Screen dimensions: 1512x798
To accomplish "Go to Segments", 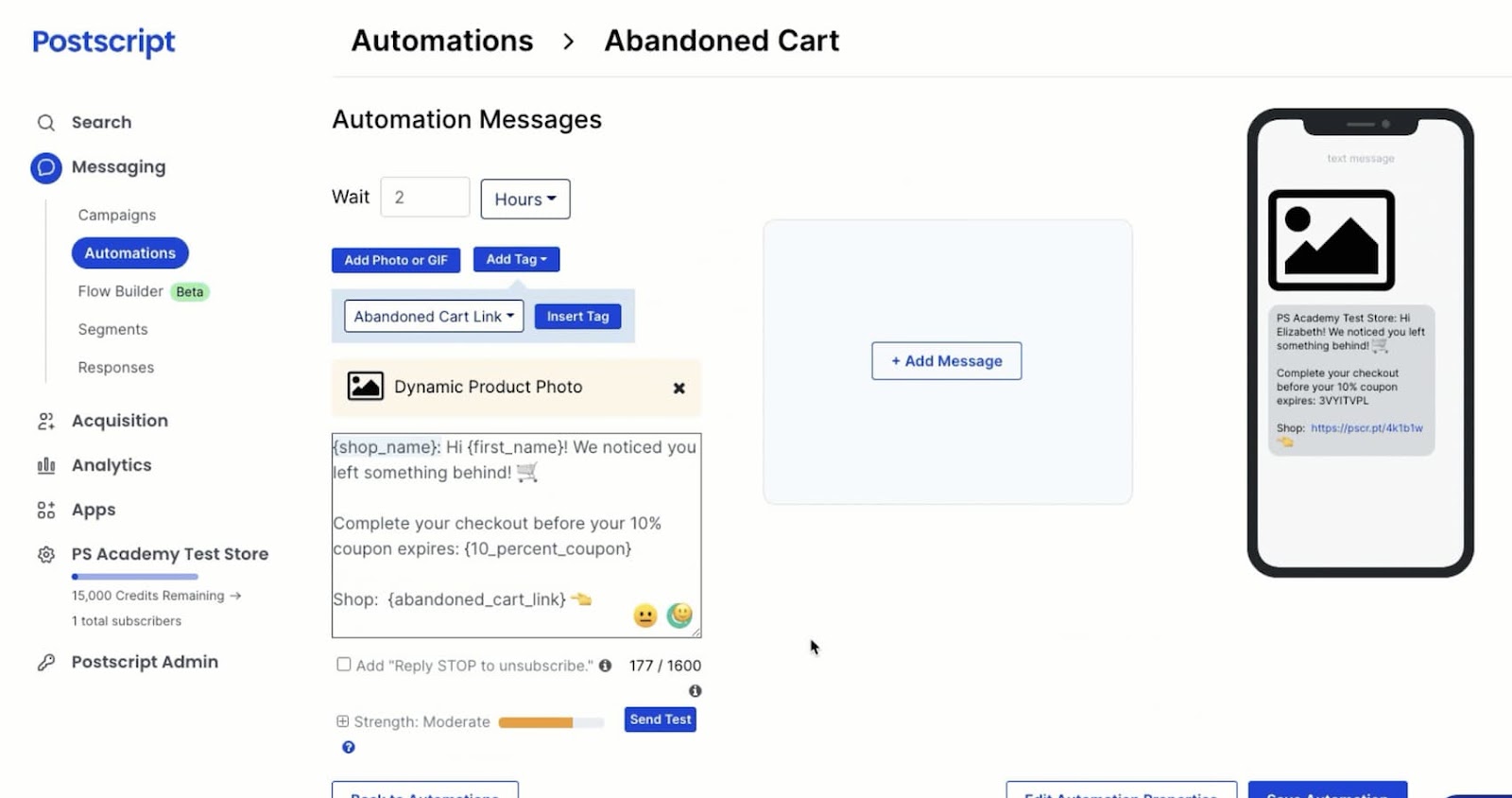I will point(112,329).
